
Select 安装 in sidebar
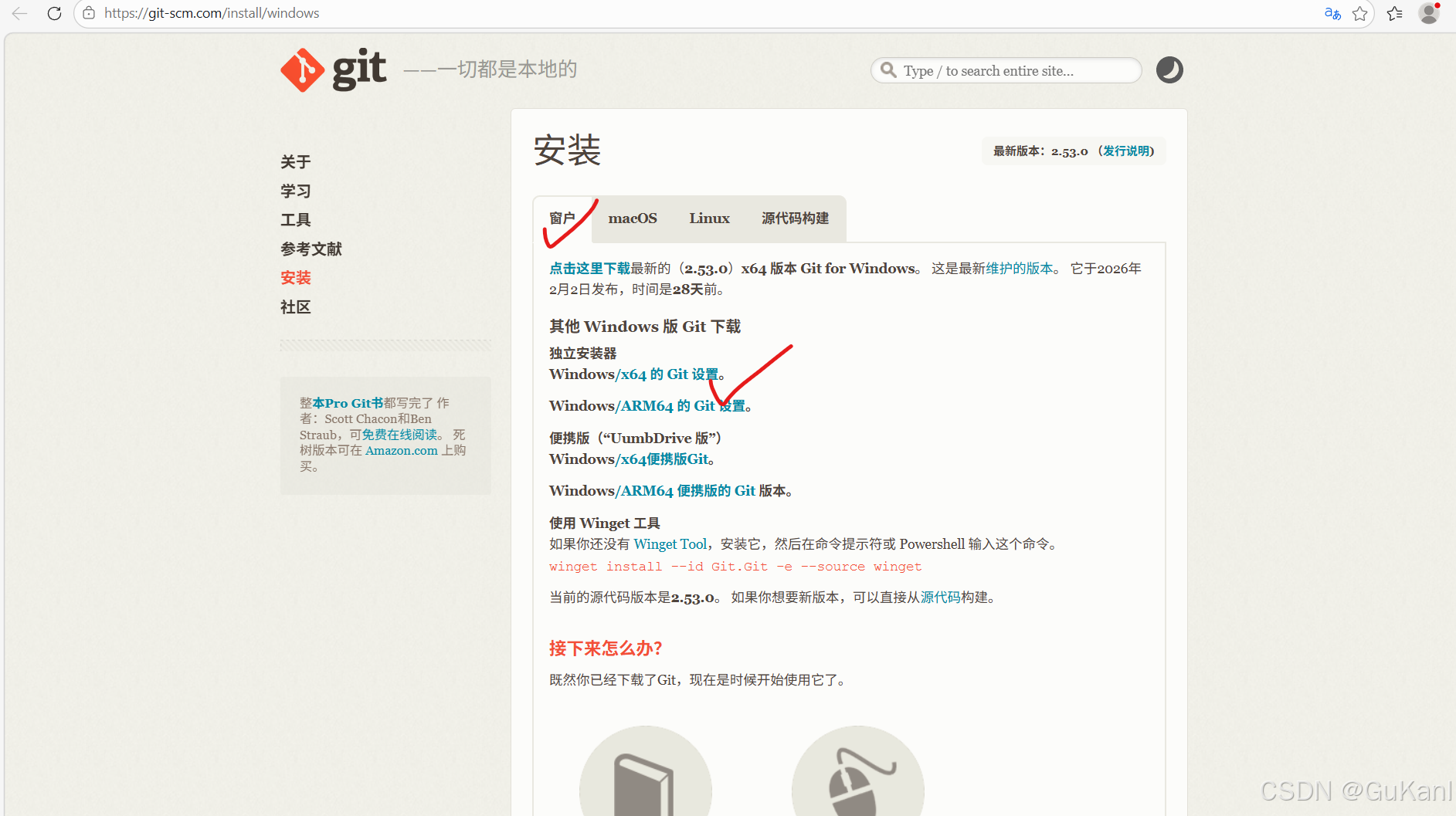pyautogui.click(x=295, y=278)
